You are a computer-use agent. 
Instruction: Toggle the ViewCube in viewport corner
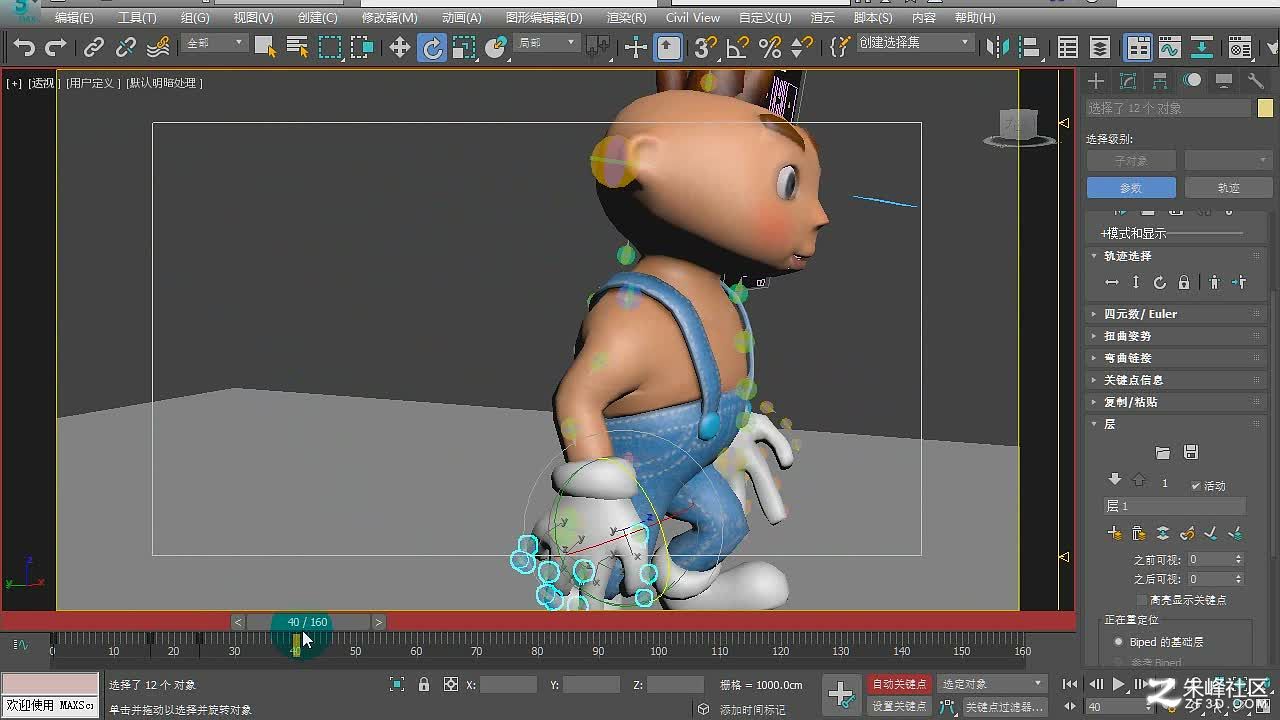1019,128
